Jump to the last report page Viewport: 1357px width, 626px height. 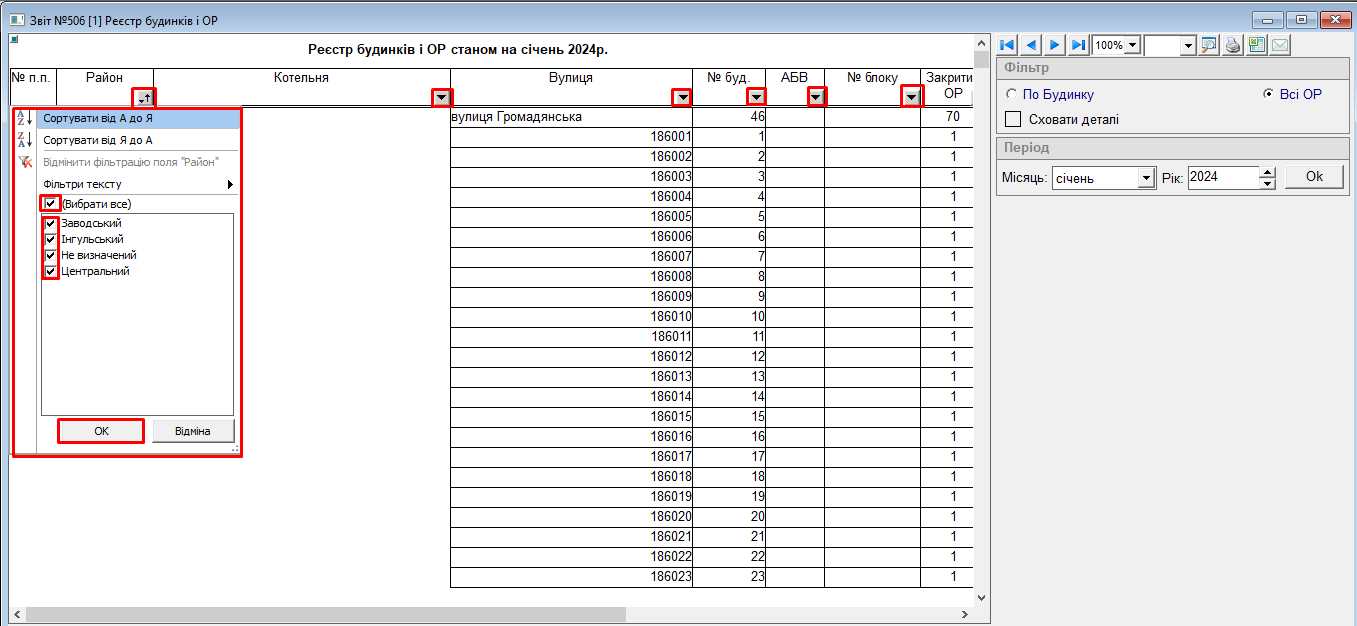click(1078, 45)
